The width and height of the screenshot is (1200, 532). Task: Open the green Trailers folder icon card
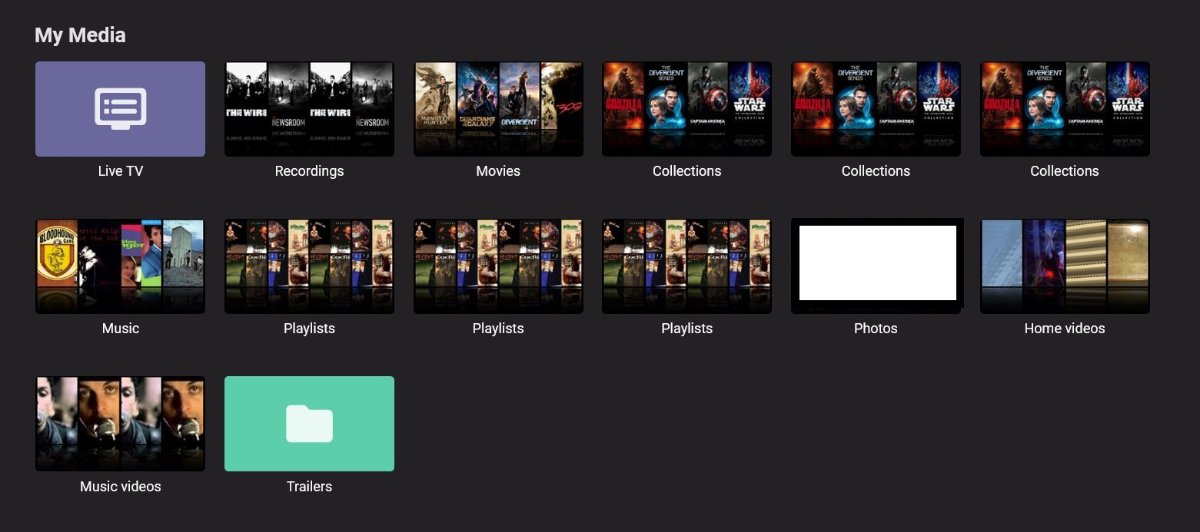(309, 424)
